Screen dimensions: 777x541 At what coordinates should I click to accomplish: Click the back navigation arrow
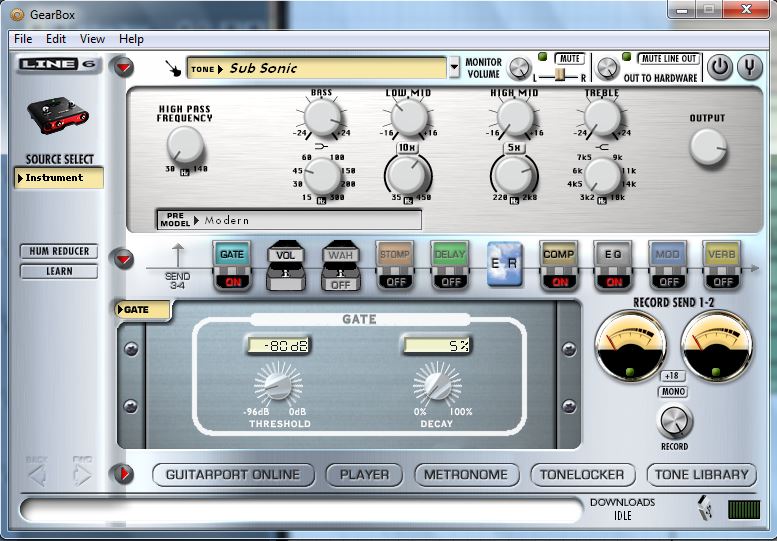pyautogui.click(x=37, y=474)
